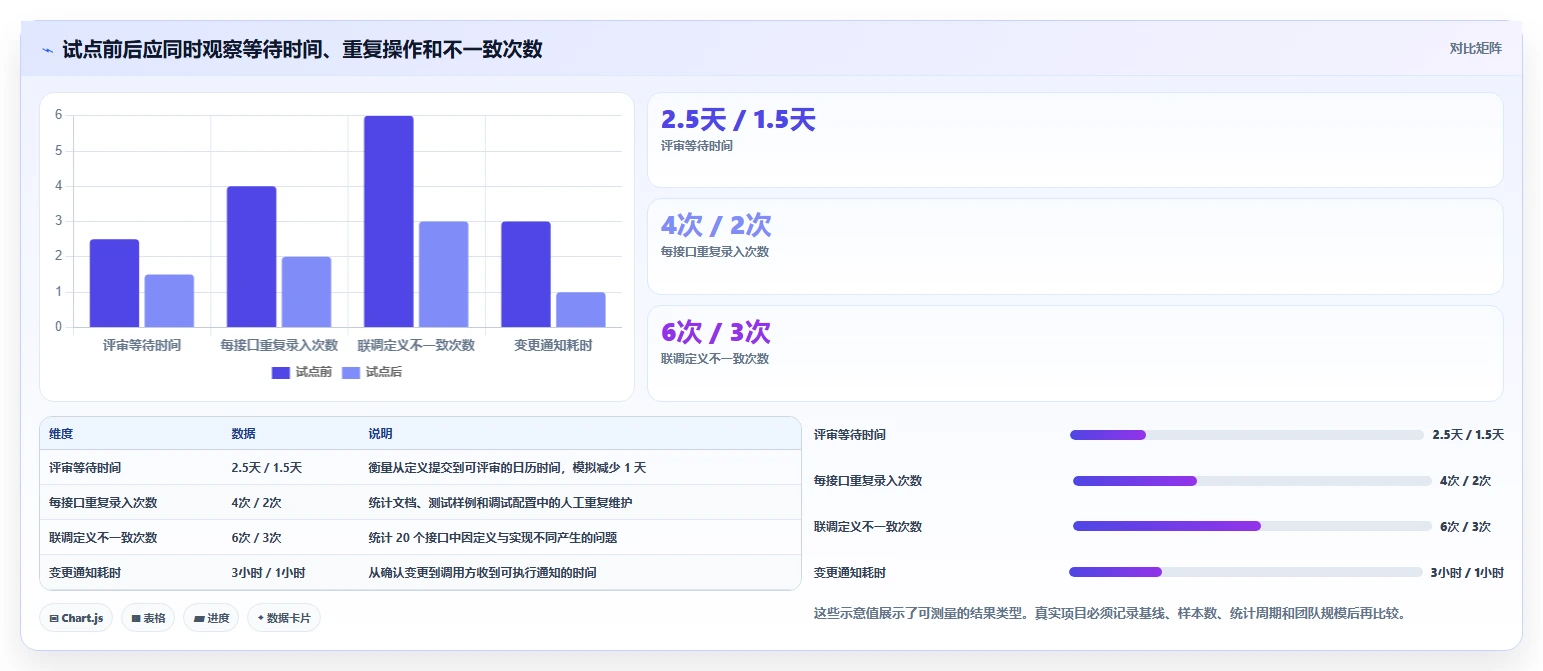Screen dimensions: 1543x671
Task: Click the 6次 / 3次 progress value label
Action: click(1465, 527)
